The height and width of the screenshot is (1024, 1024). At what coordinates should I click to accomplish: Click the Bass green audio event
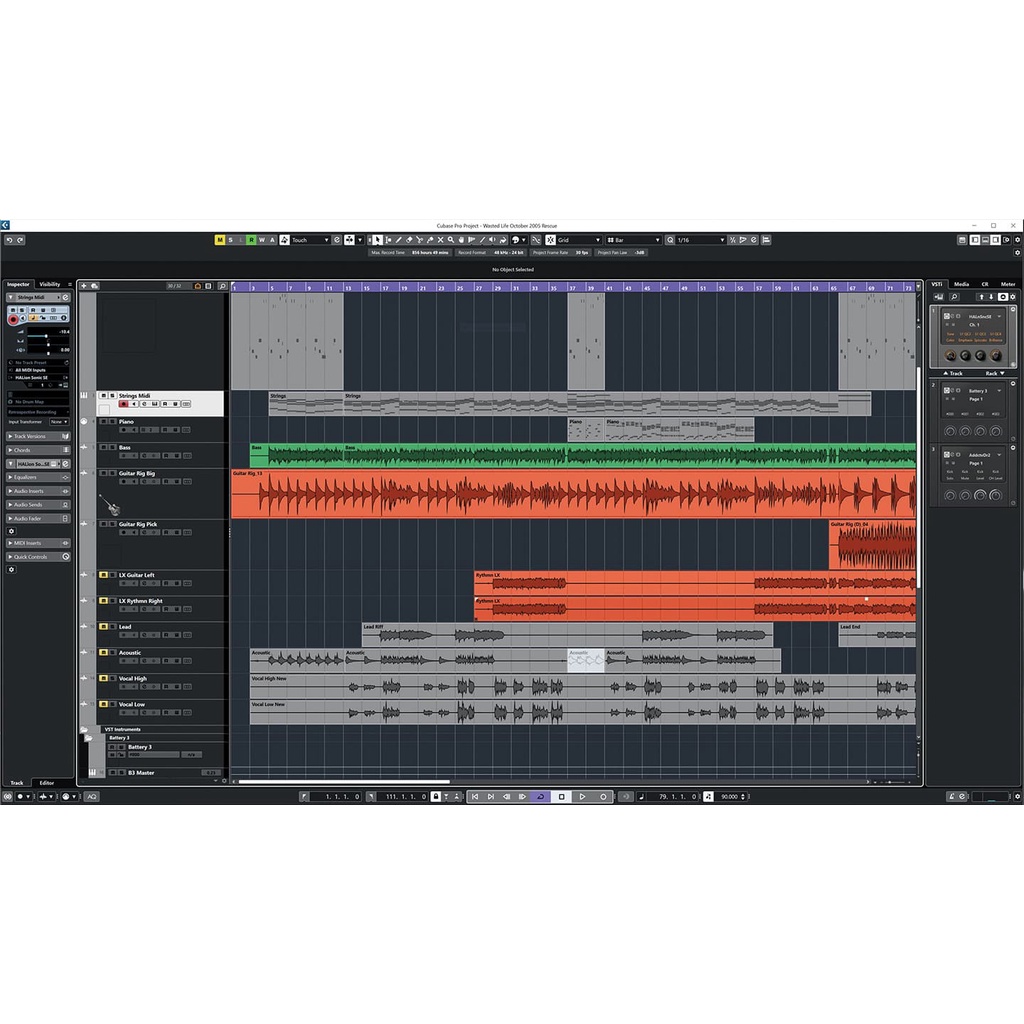[583, 456]
